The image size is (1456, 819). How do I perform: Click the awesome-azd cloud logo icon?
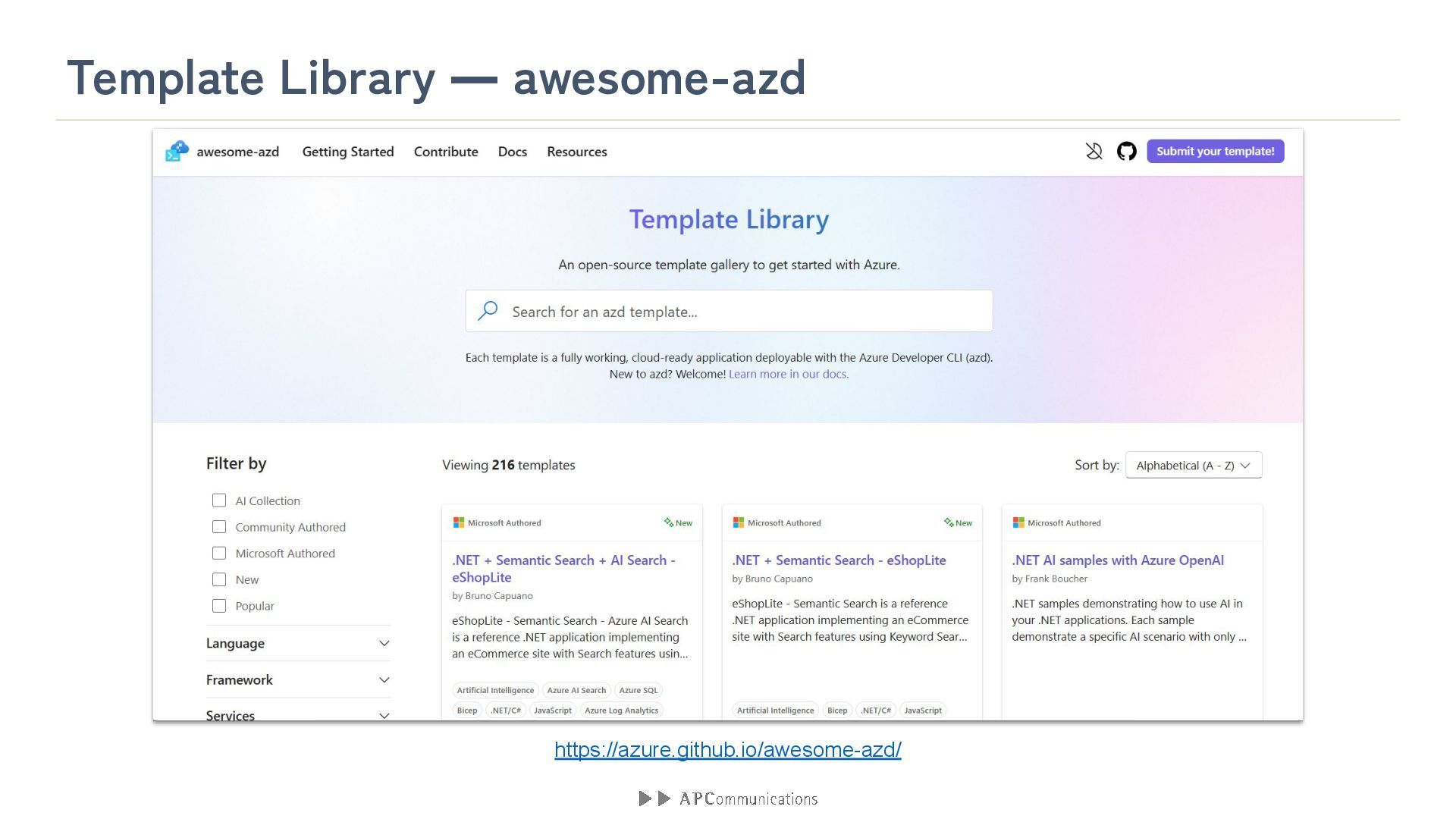pyautogui.click(x=177, y=152)
